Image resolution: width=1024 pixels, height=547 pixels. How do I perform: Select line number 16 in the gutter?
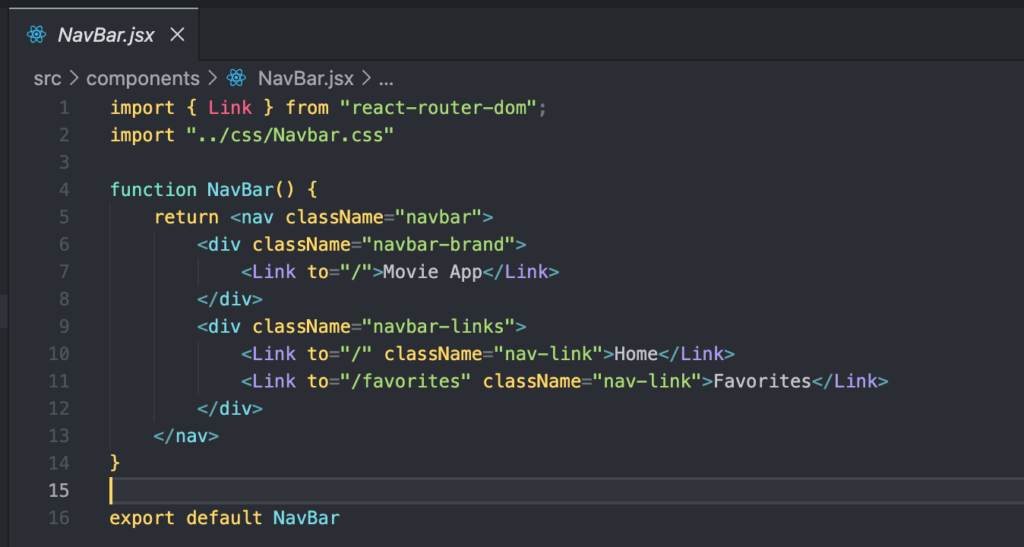coord(59,518)
